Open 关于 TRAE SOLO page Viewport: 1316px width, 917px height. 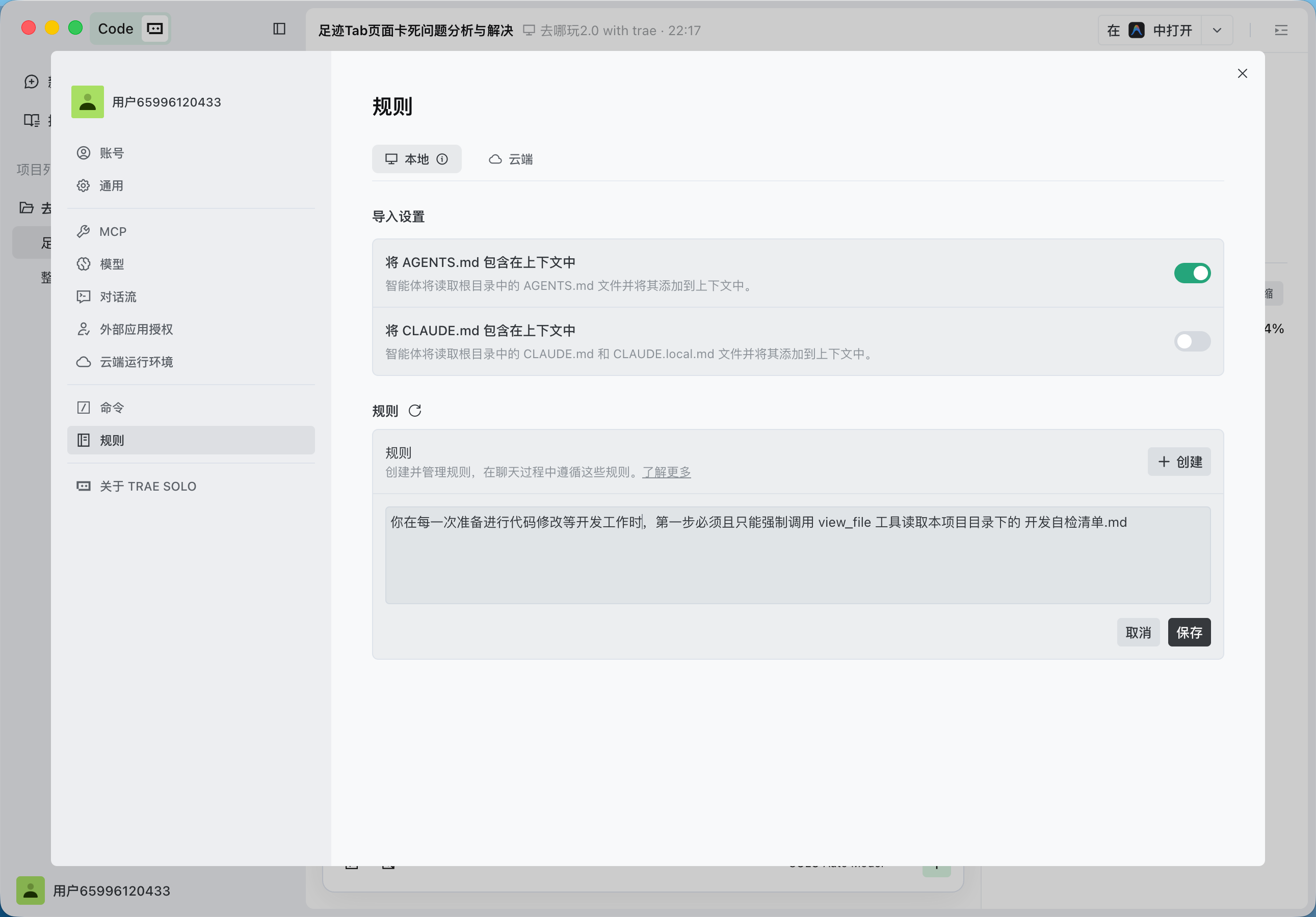(147, 487)
